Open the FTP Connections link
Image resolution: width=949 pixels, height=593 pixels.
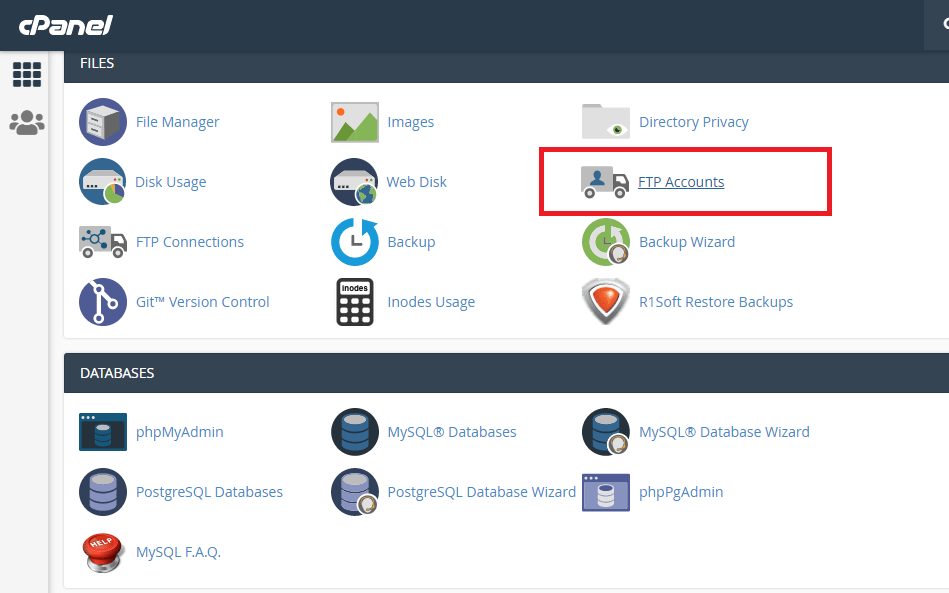pyautogui.click(x=189, y=241)
